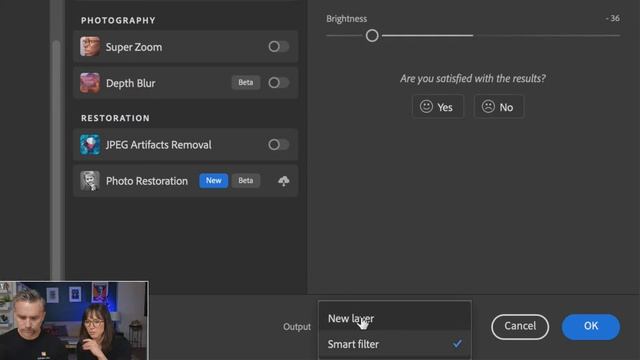Viewport: 640px width, 360px height.
Task: Click the Depth Blur filter thumbnail icon
Action: pos(90,83)
